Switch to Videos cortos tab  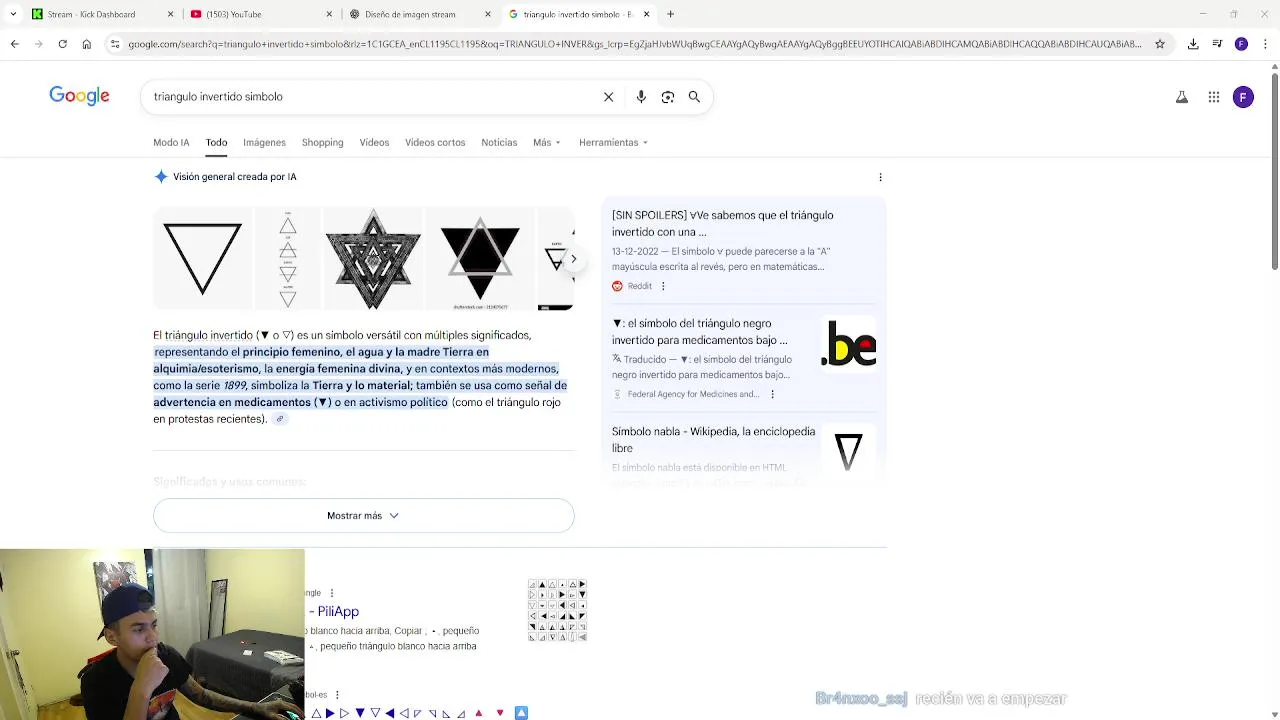[435, 142]
